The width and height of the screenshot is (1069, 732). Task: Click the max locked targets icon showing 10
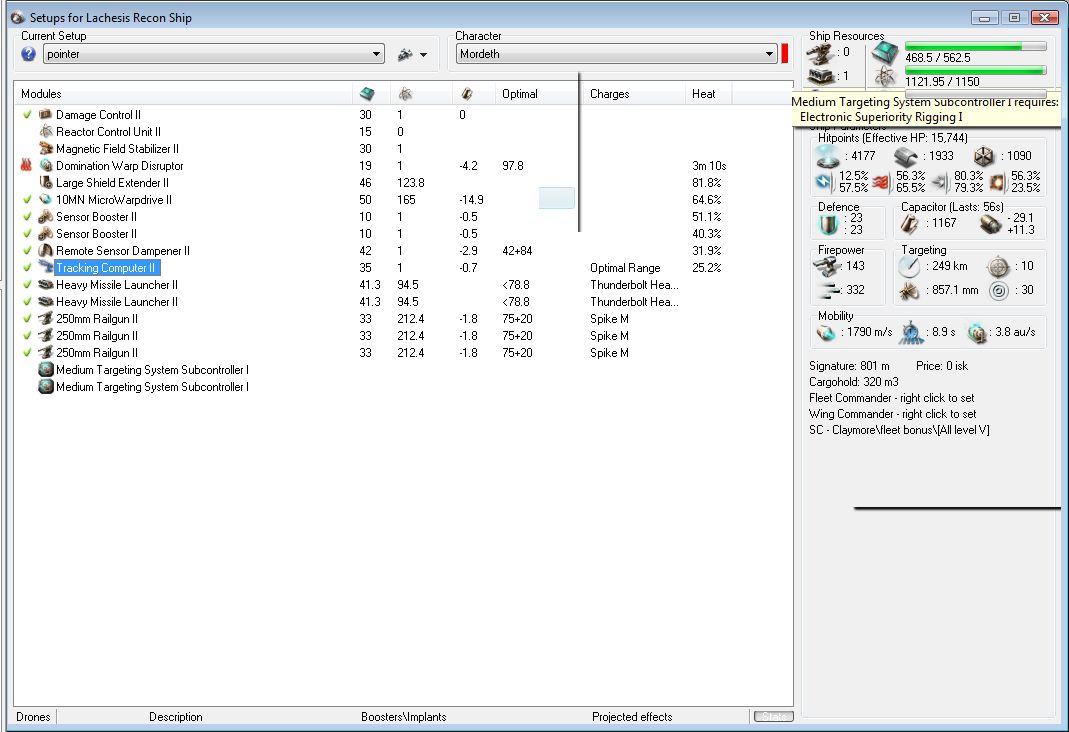point(998,266)
